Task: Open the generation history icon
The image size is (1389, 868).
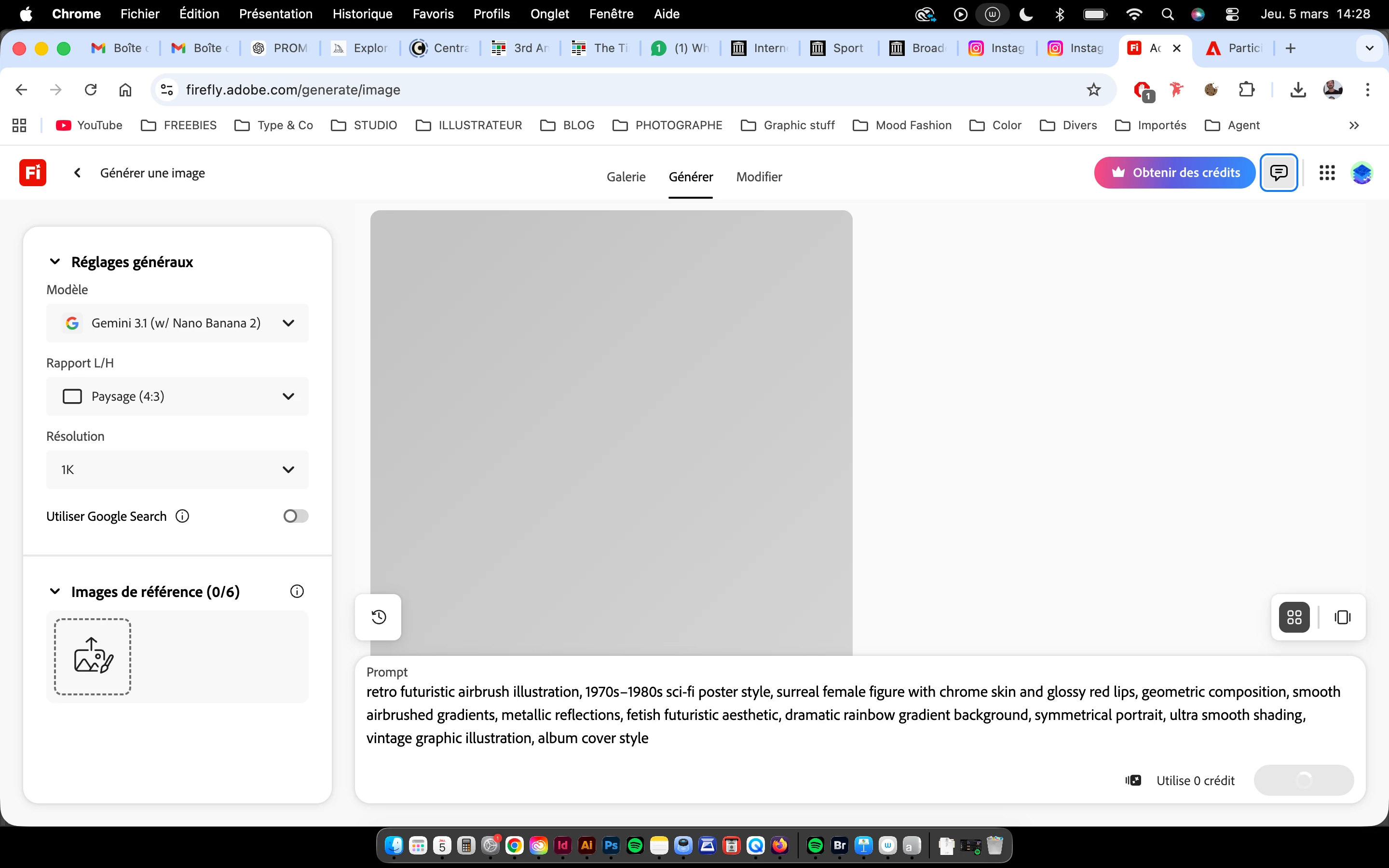Action: 378,617
